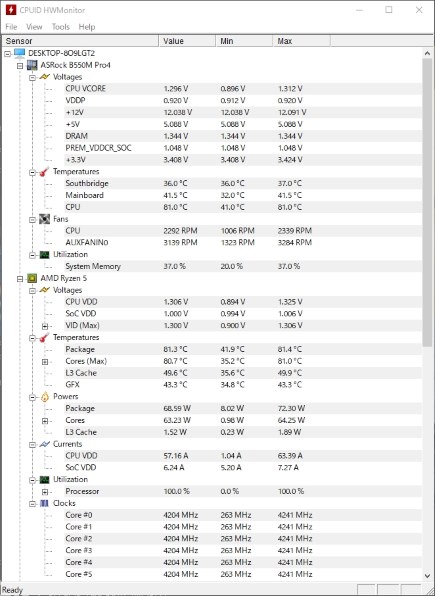435x596 pixels.
Task: Open the Tools menu
Action: pos(61,27)
